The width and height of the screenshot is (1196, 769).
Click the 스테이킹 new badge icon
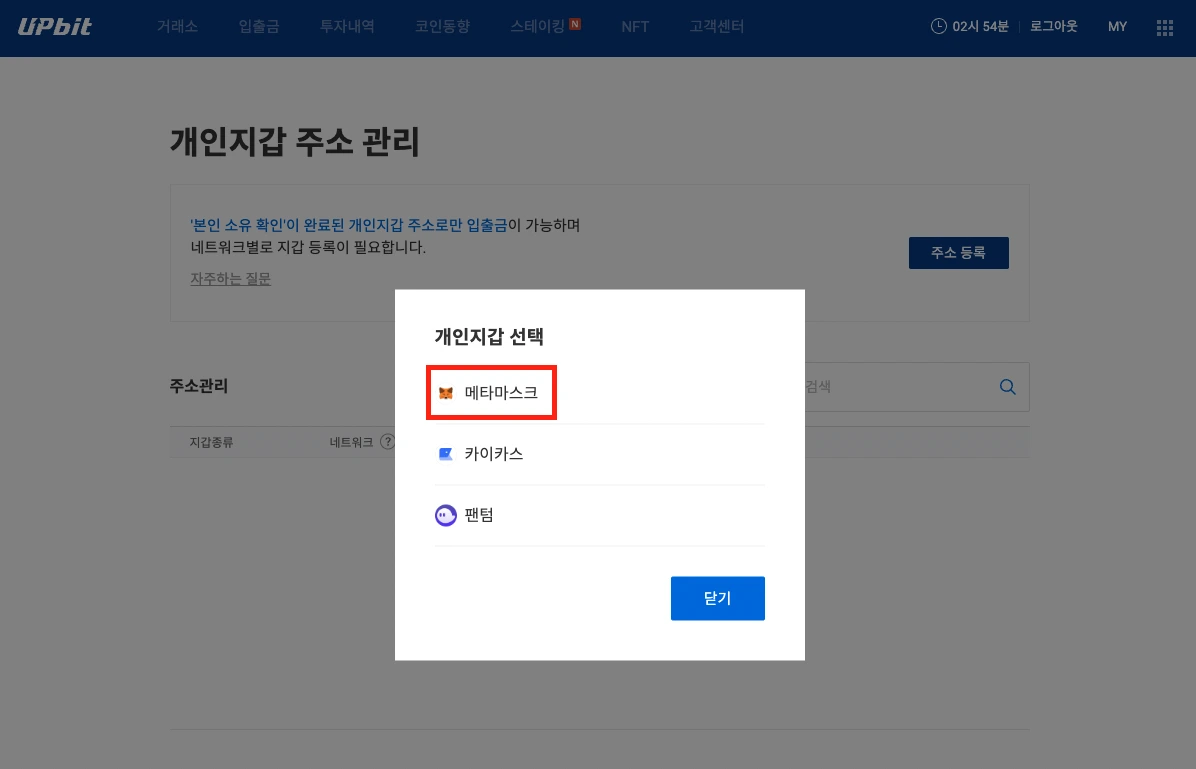pyautogui.click(x=575, y=24)
